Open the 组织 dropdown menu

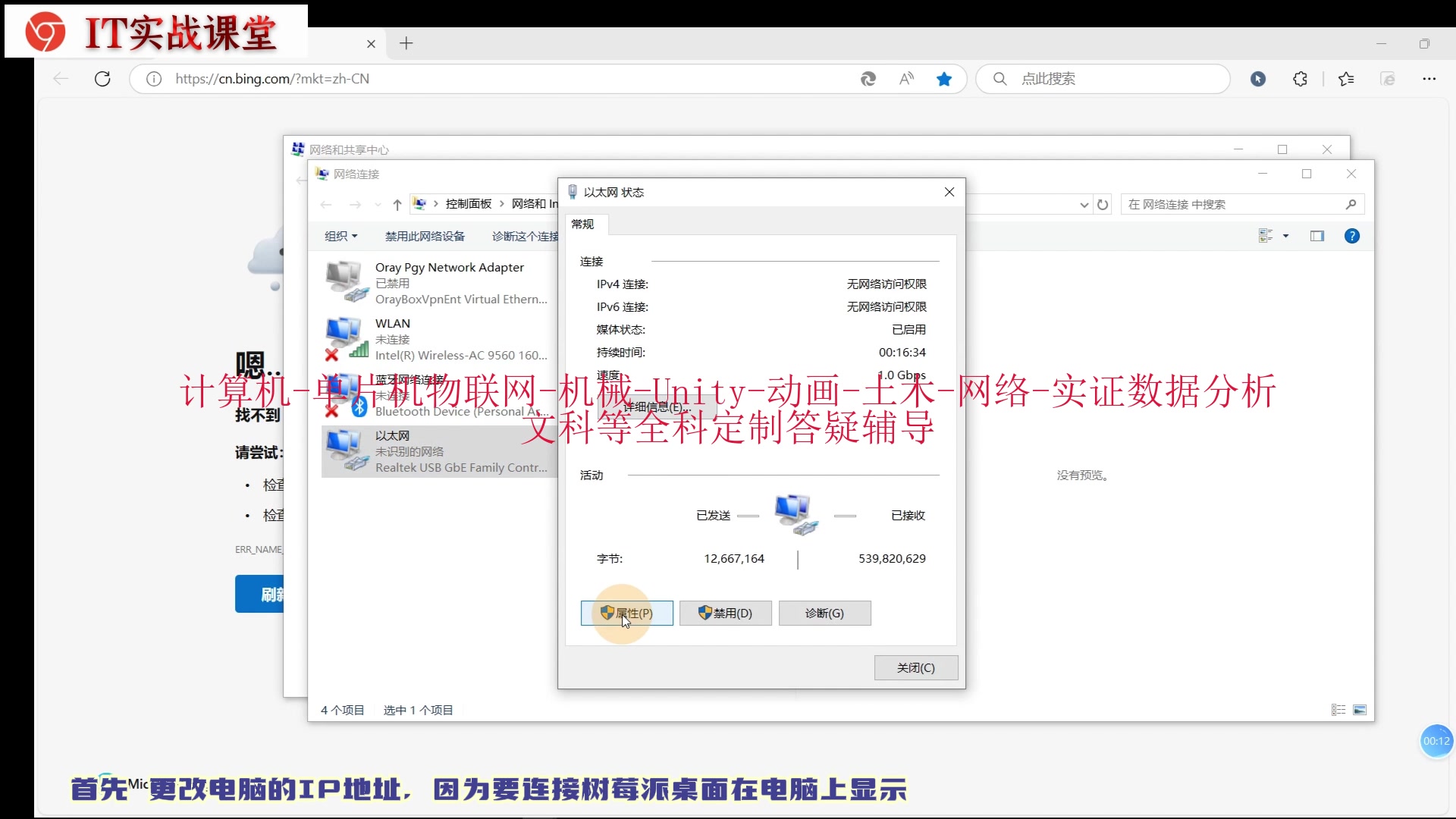pyautogui.click(x=340, y=236)
